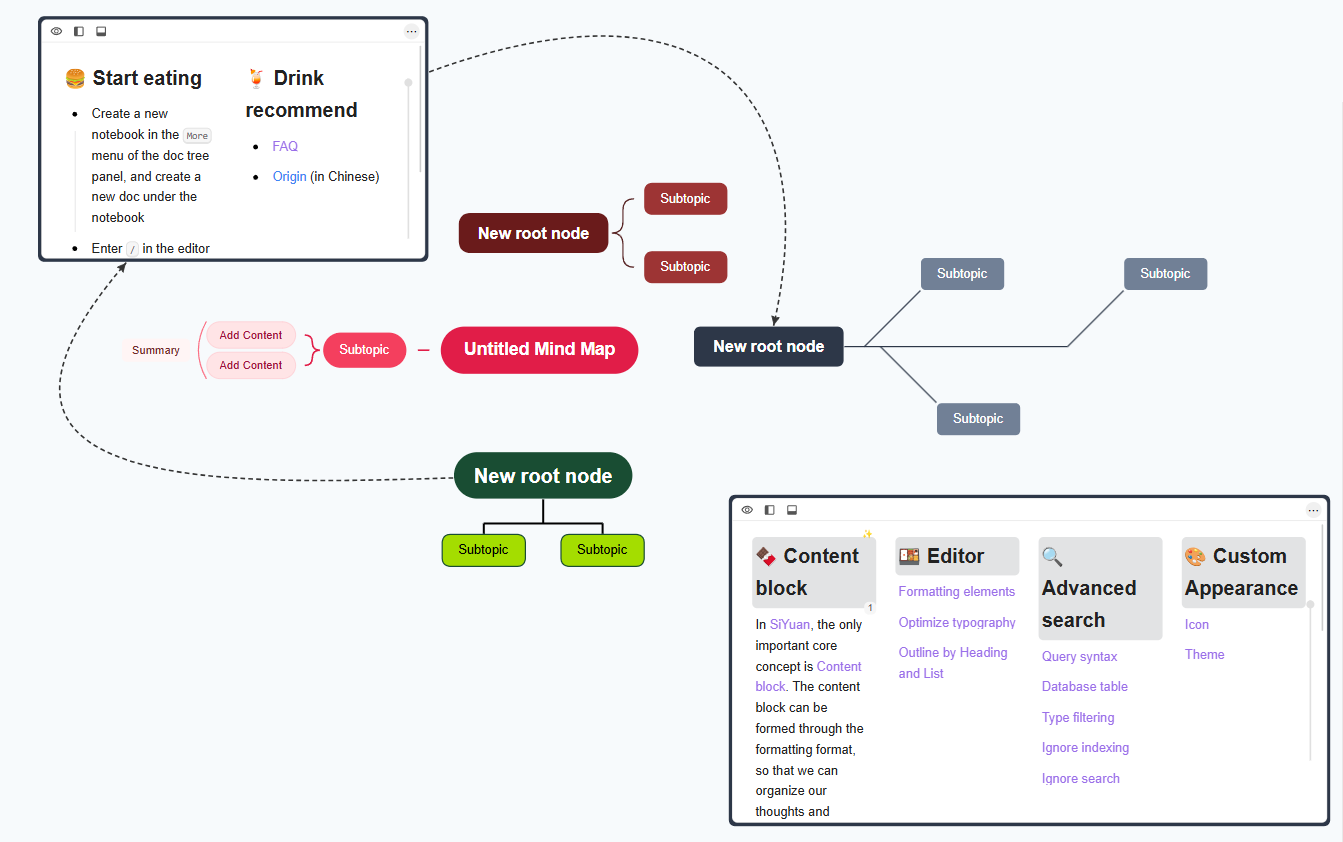Image resolution: width=1343 pixels, height=842 pixels.
Task: Select the green New root node
Action: pos(543,476)
